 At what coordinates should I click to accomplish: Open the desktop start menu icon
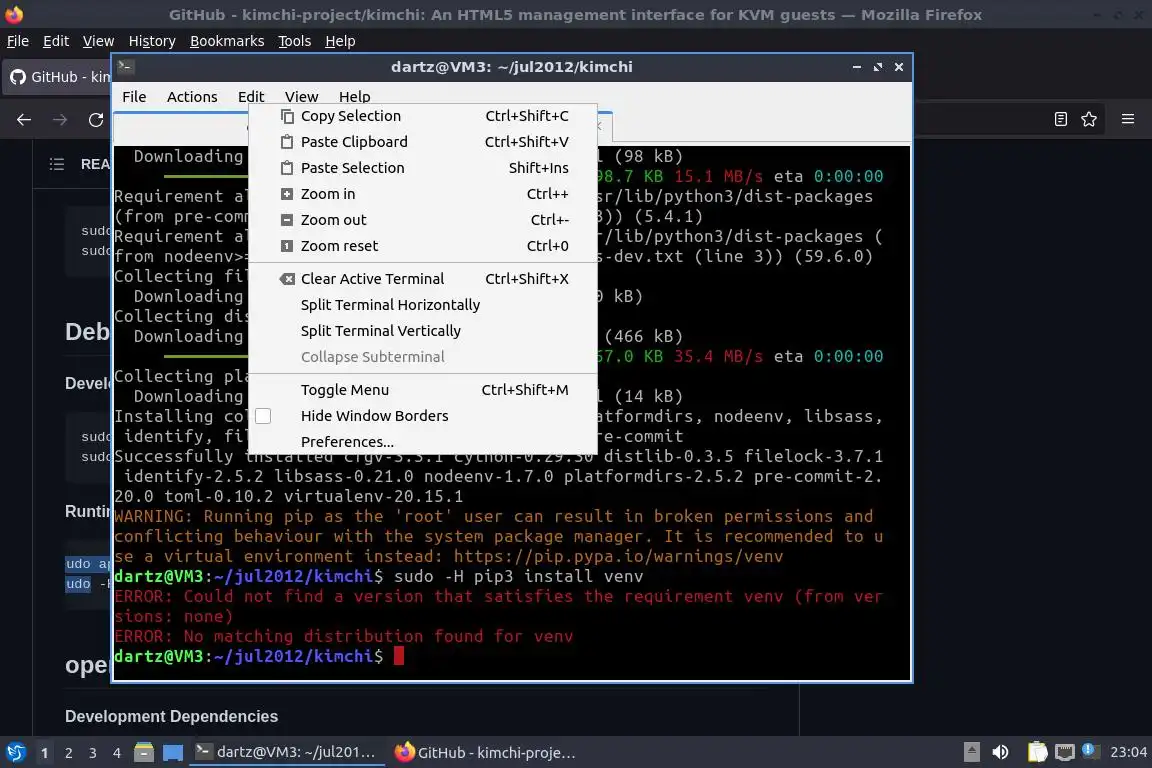click(x=16, y=753)
